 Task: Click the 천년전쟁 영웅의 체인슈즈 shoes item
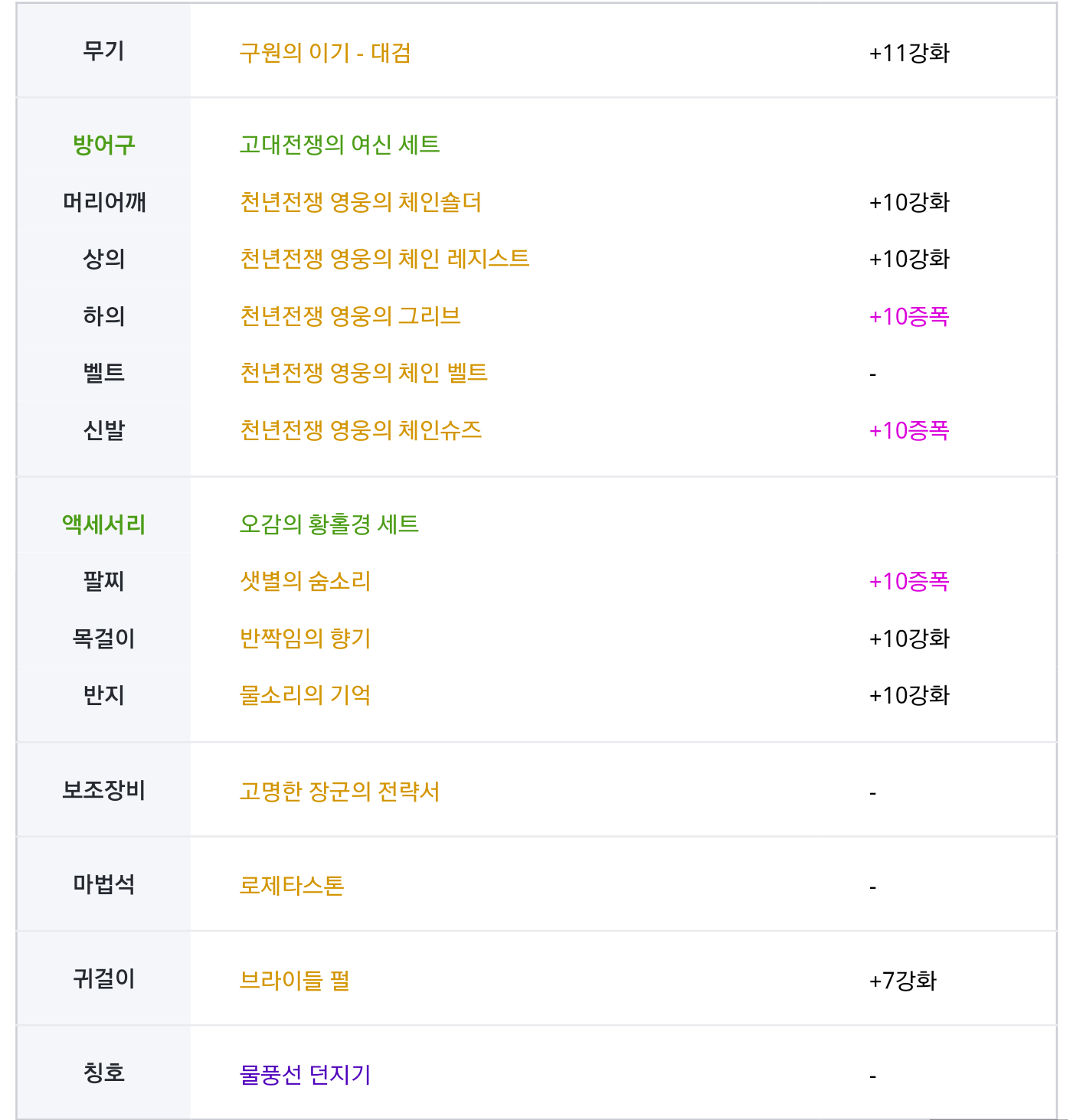(360, 430)
